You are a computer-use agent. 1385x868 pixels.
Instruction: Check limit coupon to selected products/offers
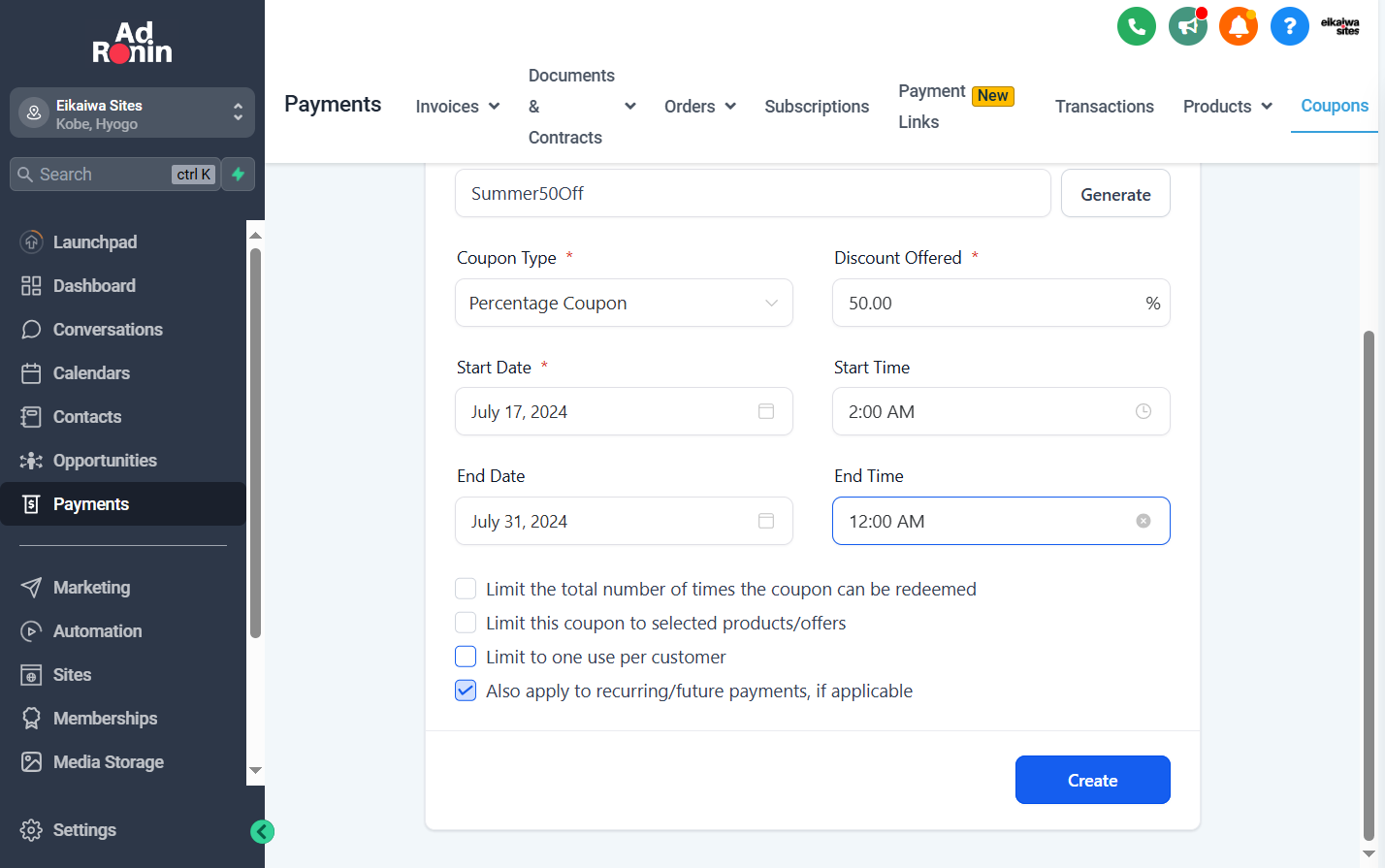466,623
